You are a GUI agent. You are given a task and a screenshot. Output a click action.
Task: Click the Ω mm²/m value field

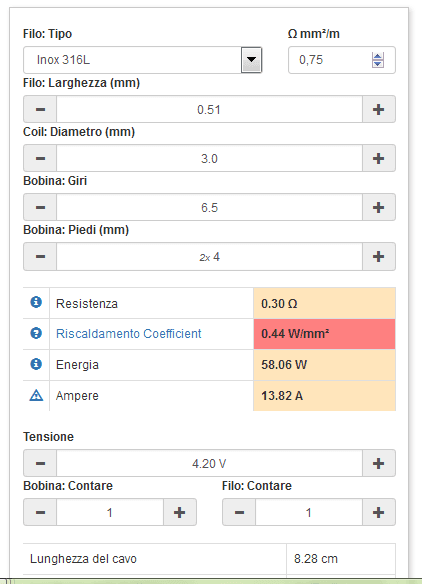click(342, 60)
